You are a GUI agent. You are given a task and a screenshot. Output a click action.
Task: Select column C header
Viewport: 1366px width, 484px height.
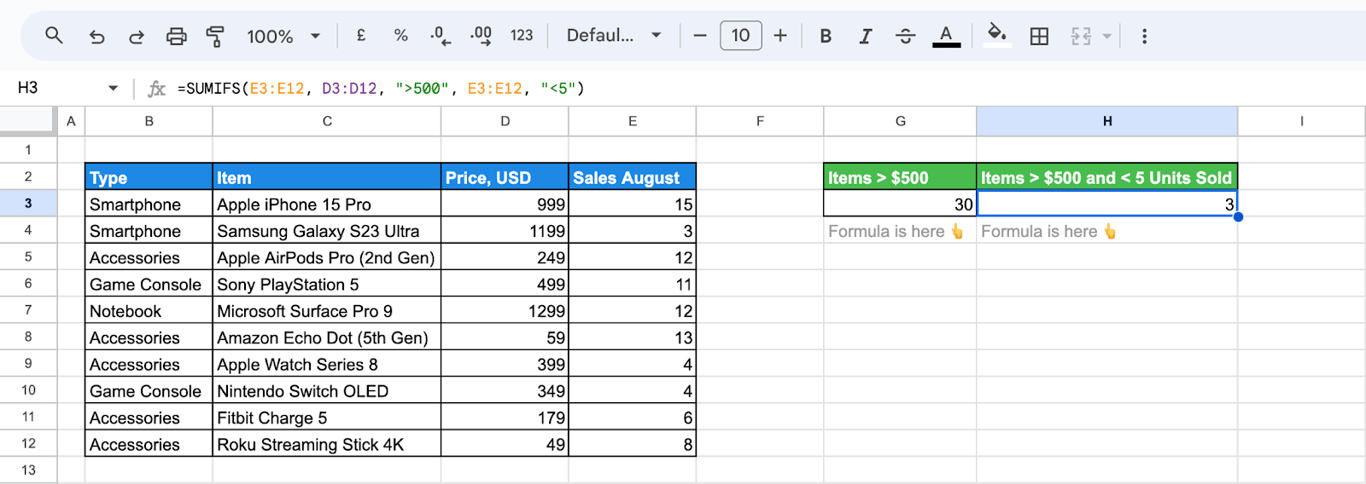(x=327, y=121)
